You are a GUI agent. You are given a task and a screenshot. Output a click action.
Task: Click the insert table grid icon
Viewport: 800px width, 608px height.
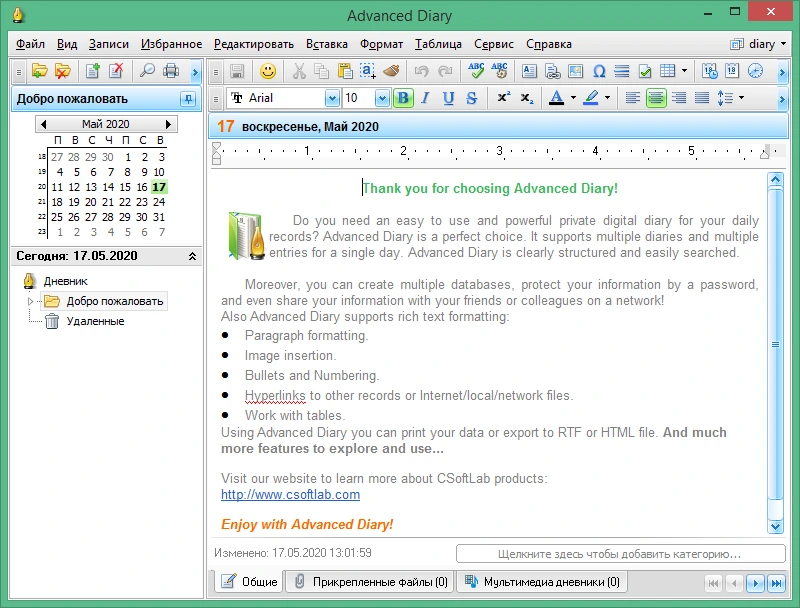click(x=667, y=71)
